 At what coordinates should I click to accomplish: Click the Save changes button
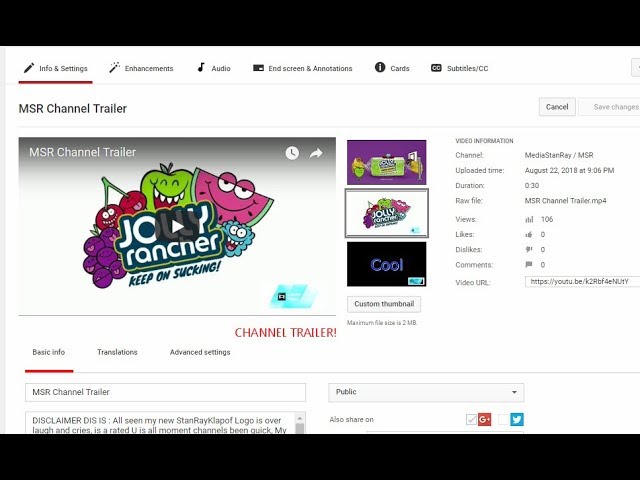[x=610, y=107]
